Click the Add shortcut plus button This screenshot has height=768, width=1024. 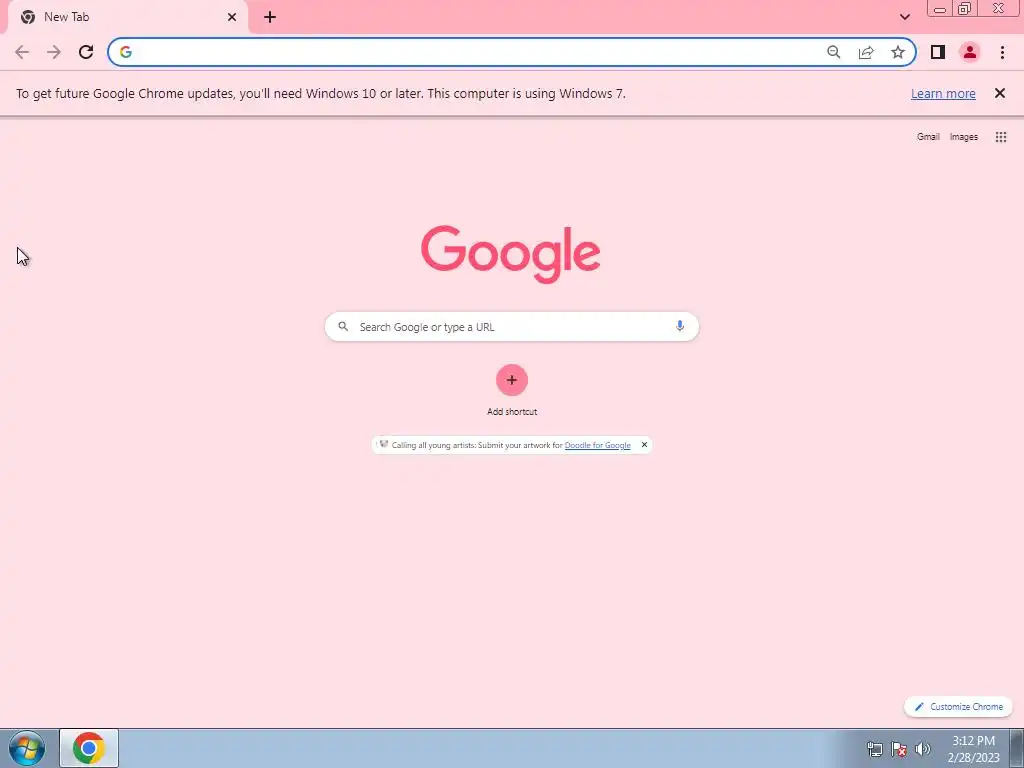(x=512, y=380)
